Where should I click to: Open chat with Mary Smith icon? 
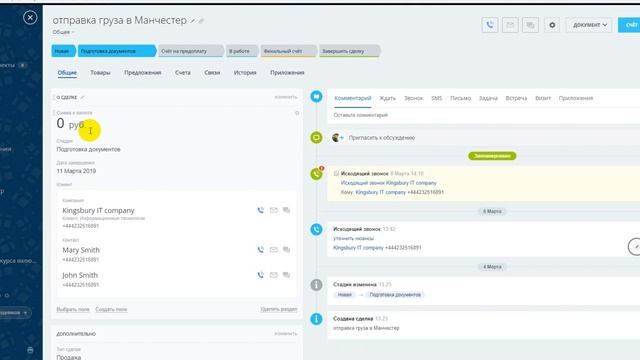287,250
